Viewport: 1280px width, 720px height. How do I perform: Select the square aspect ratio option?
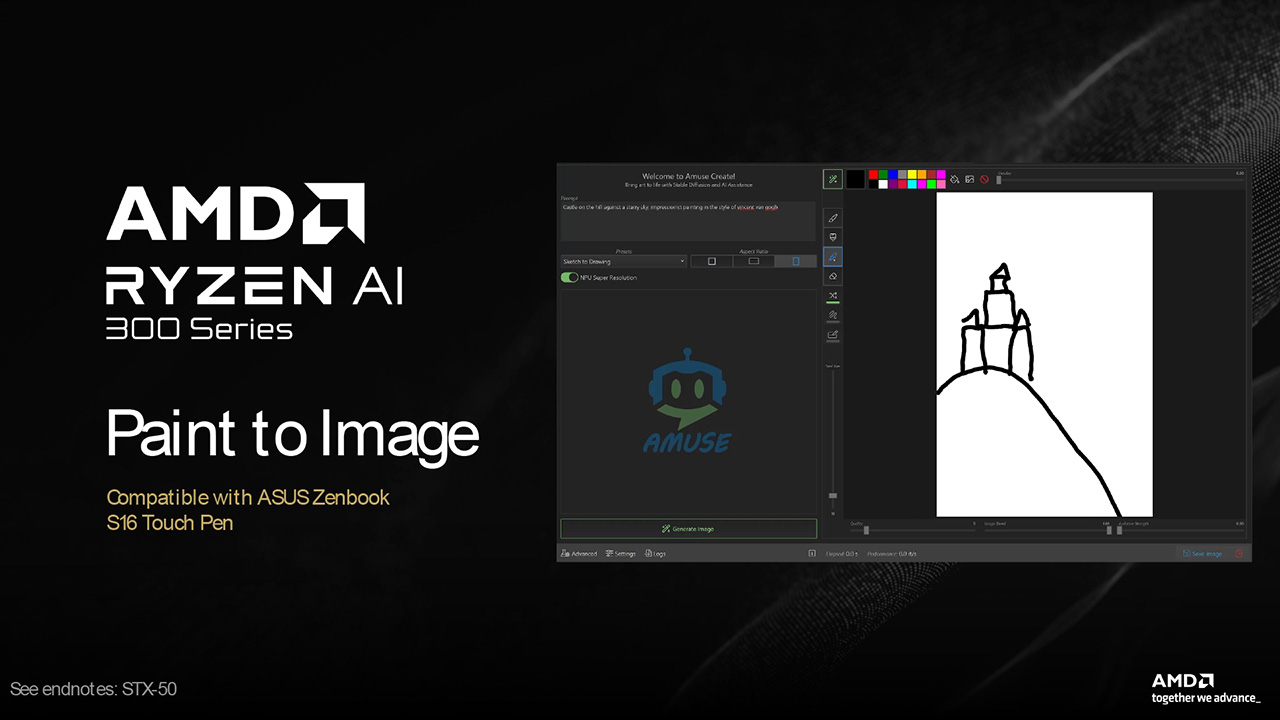point(712,261)
